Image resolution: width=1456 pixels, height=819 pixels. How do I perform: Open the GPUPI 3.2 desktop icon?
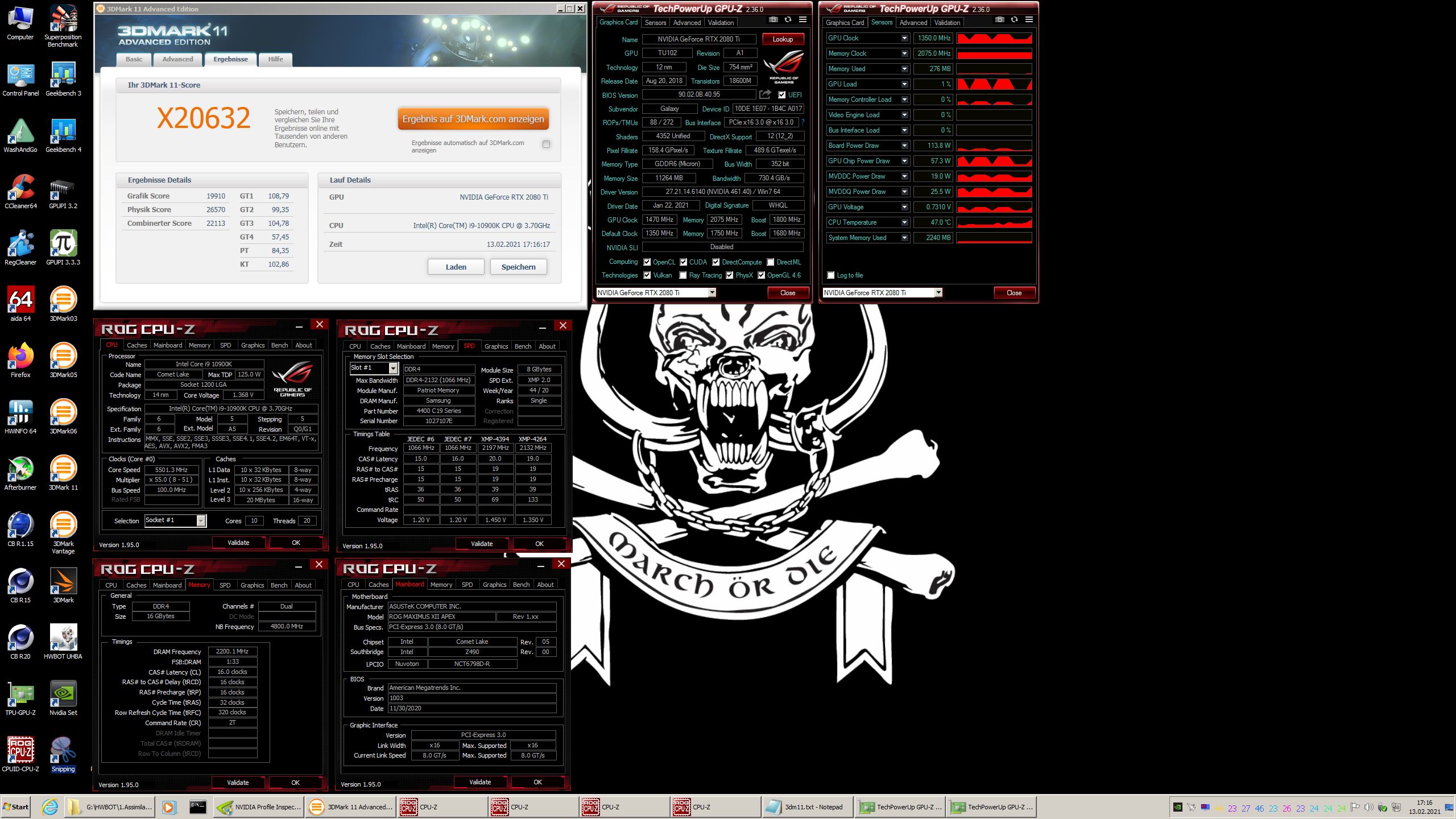63,192
